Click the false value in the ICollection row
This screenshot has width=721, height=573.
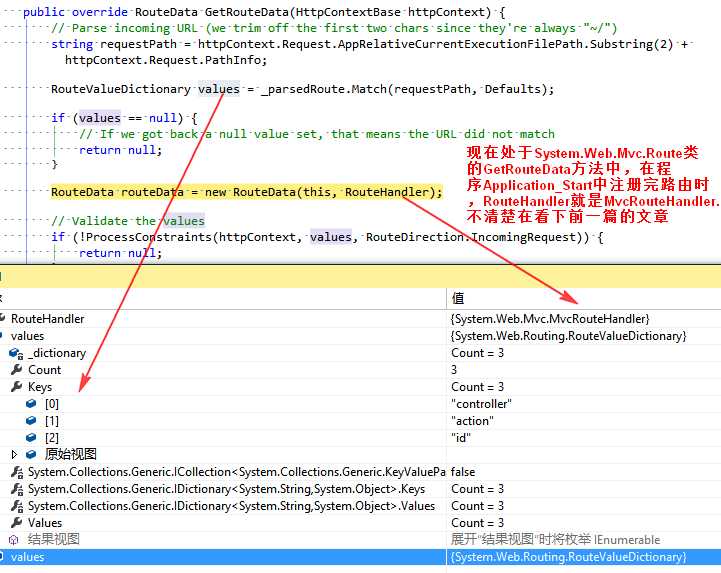pos(463,472)
